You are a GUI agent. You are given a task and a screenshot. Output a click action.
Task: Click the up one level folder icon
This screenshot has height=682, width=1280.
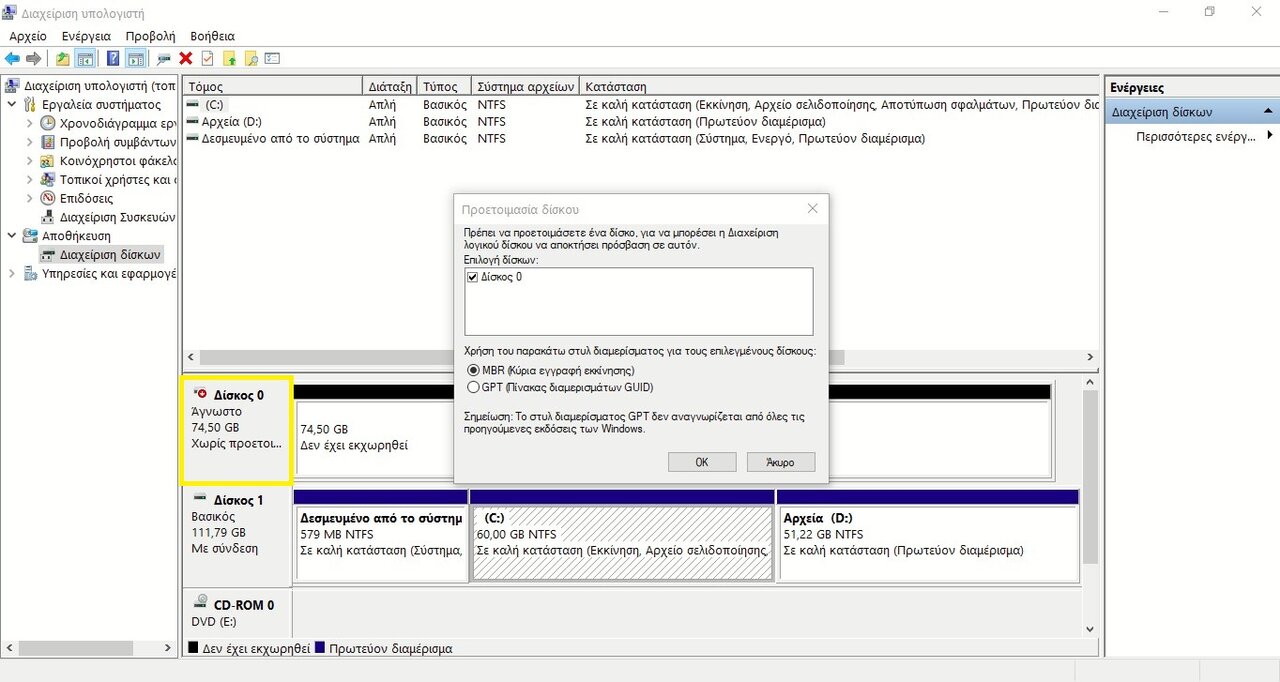pyautogui.click(x=63, y=59)
